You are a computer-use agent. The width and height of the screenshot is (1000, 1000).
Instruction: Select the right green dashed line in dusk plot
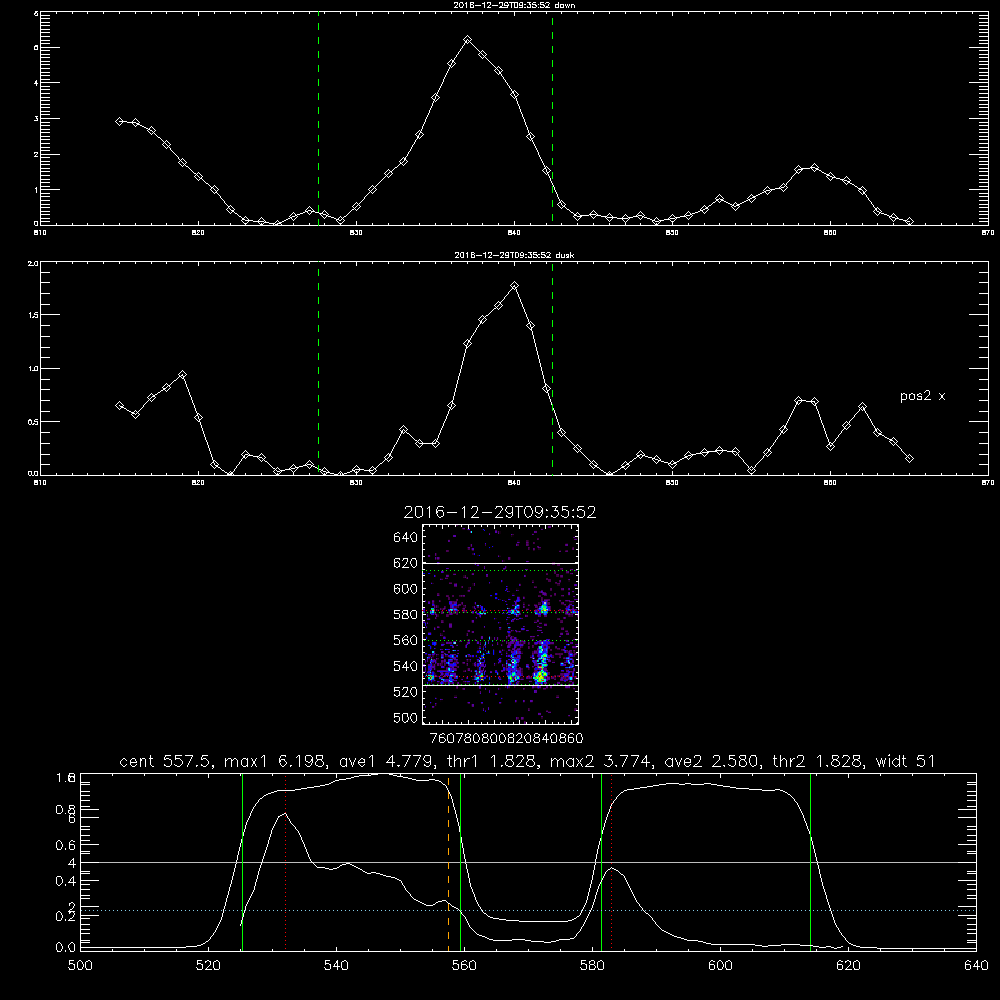(x=552, y=368)
